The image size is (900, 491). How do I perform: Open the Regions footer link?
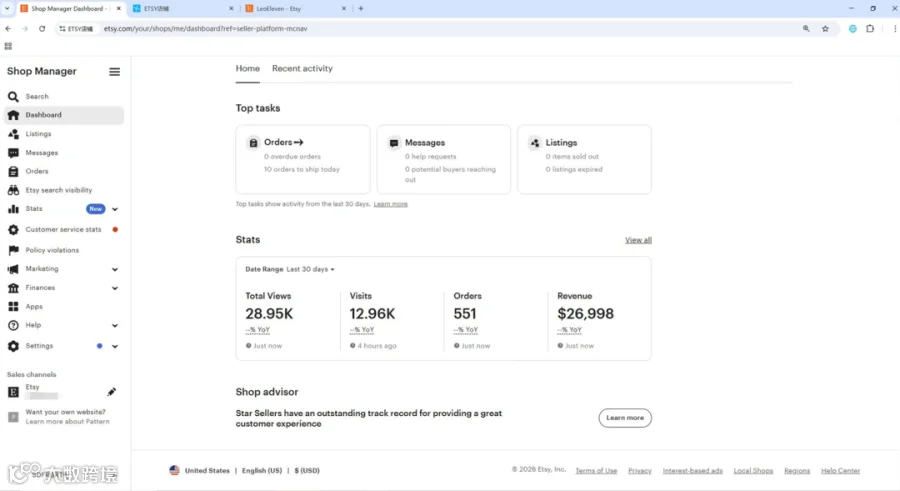[x=797, y=470]
